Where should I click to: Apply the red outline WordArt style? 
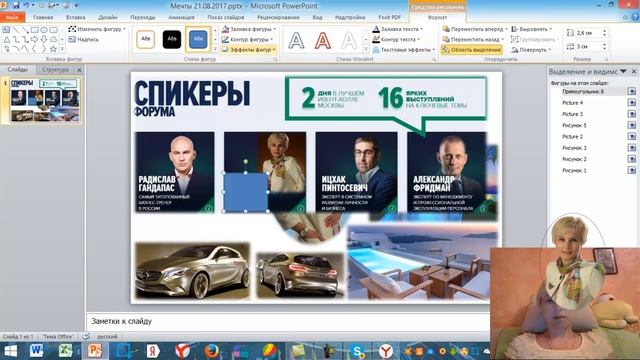point(322,41)
